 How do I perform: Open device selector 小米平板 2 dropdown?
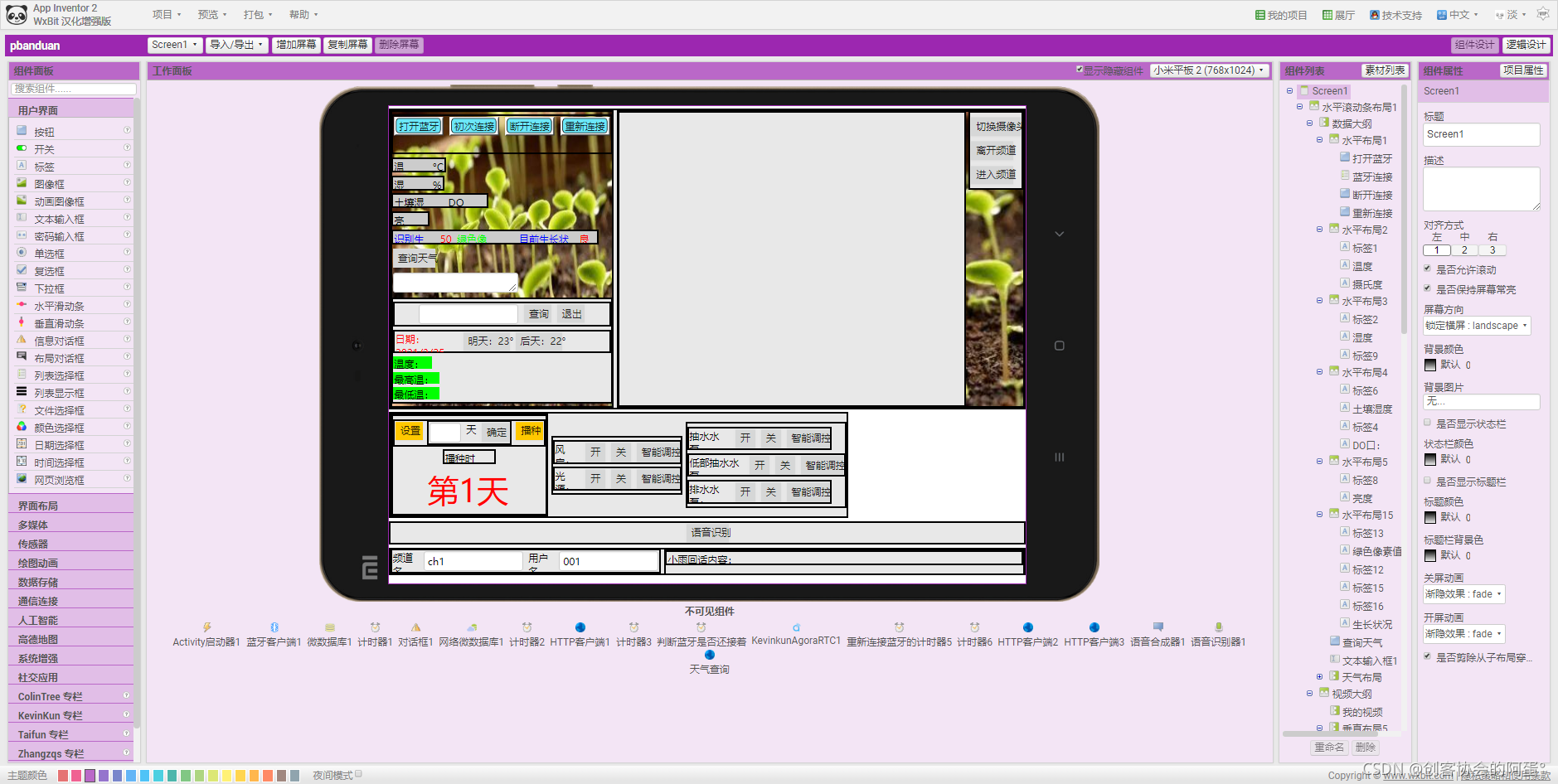1210,70
